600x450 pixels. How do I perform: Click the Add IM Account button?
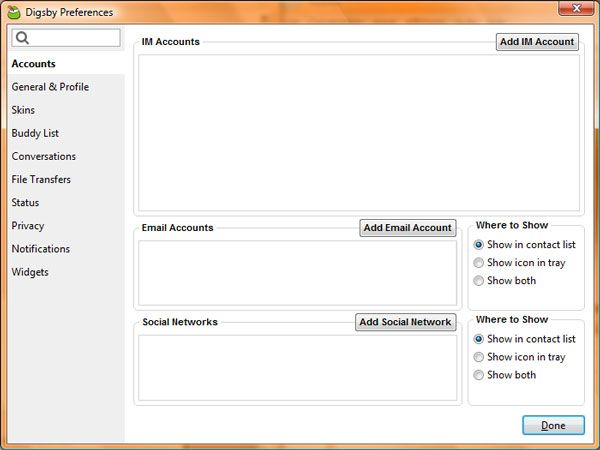537,42
